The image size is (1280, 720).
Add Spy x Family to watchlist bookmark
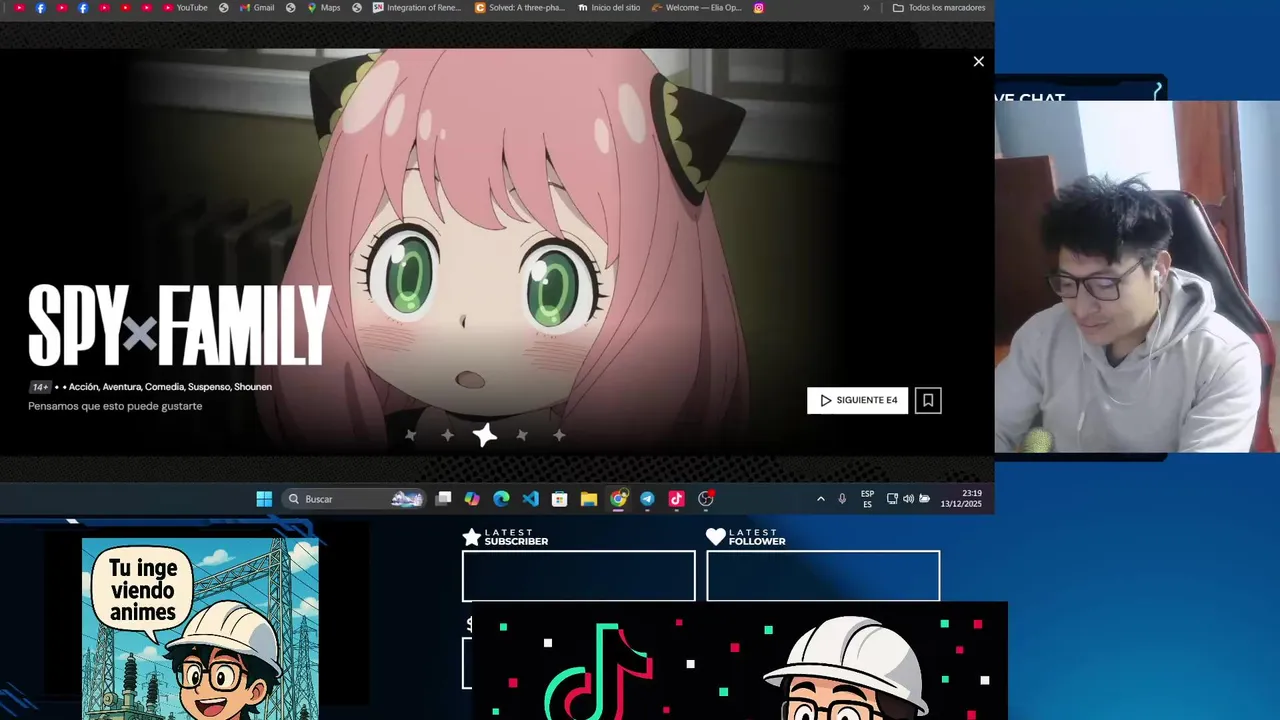(x=928, y=400)
